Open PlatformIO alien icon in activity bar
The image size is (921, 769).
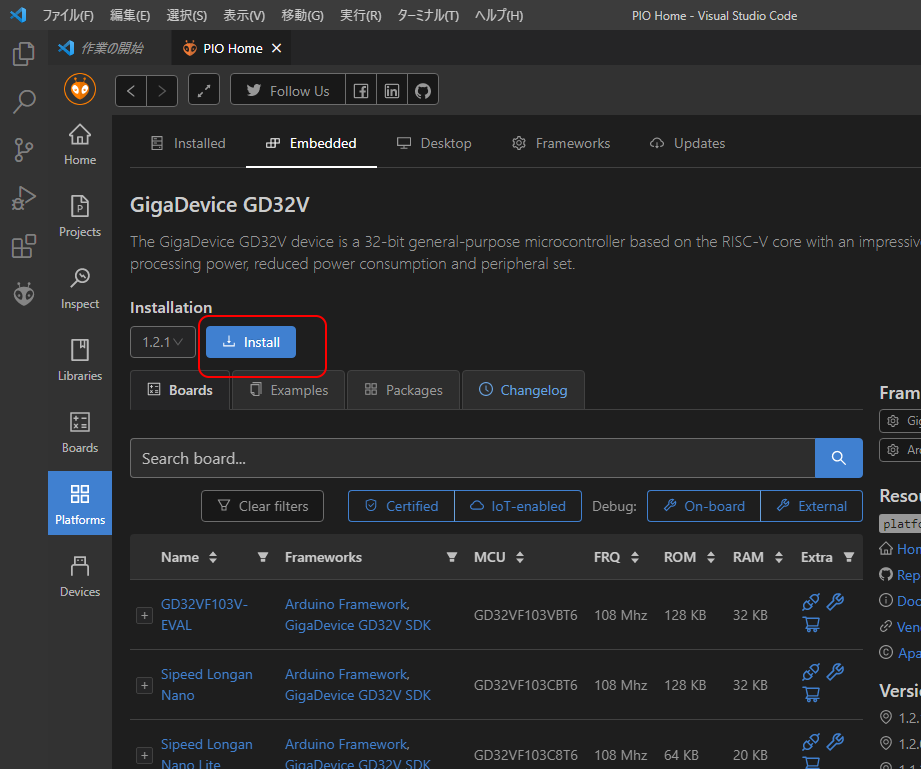(24, 294)
